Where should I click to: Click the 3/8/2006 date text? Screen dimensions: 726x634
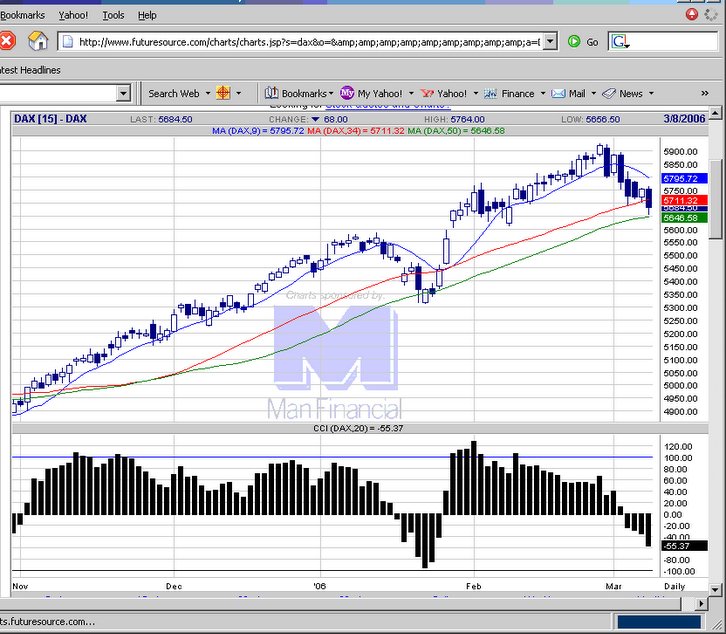pos(684,119)
